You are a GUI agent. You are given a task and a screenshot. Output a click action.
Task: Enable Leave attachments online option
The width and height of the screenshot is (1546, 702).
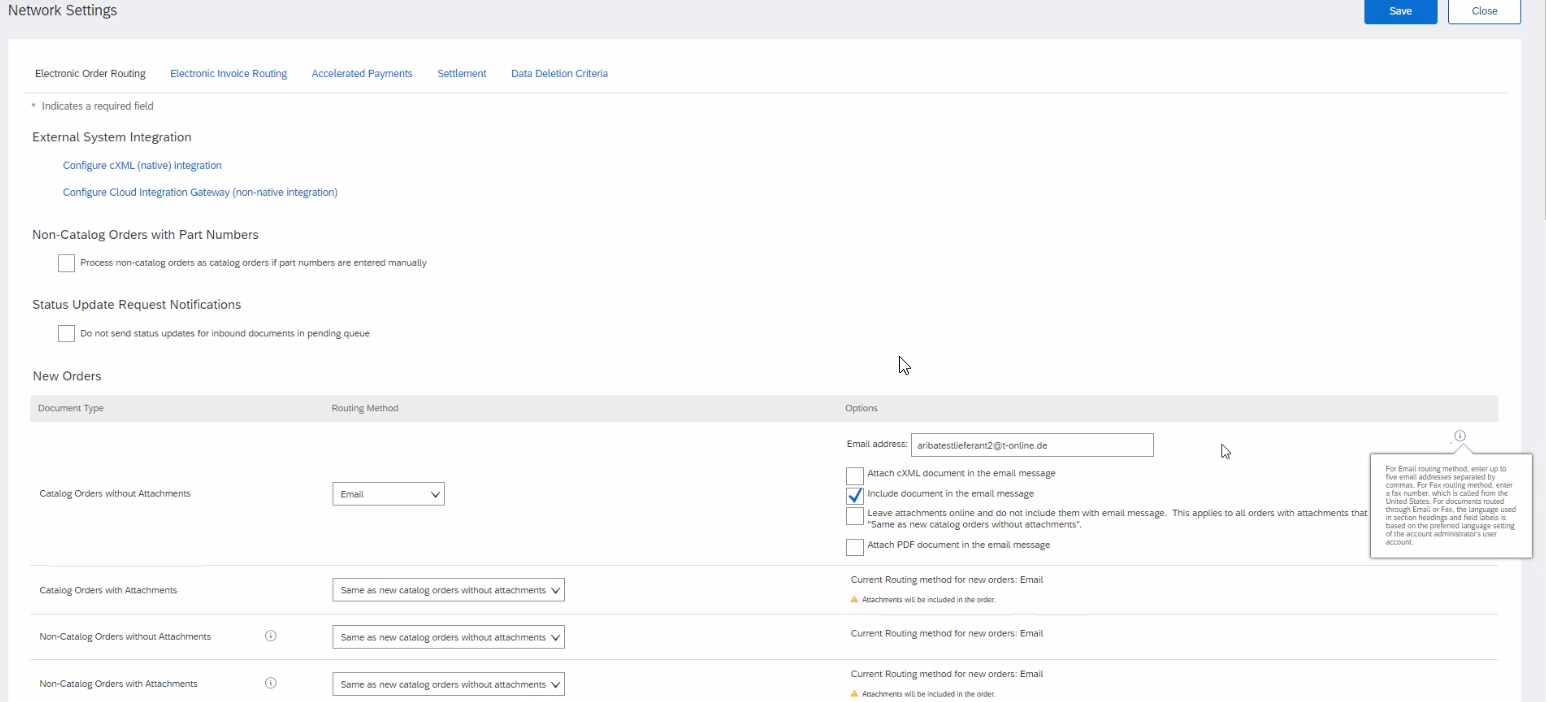[x=855, y=516]
